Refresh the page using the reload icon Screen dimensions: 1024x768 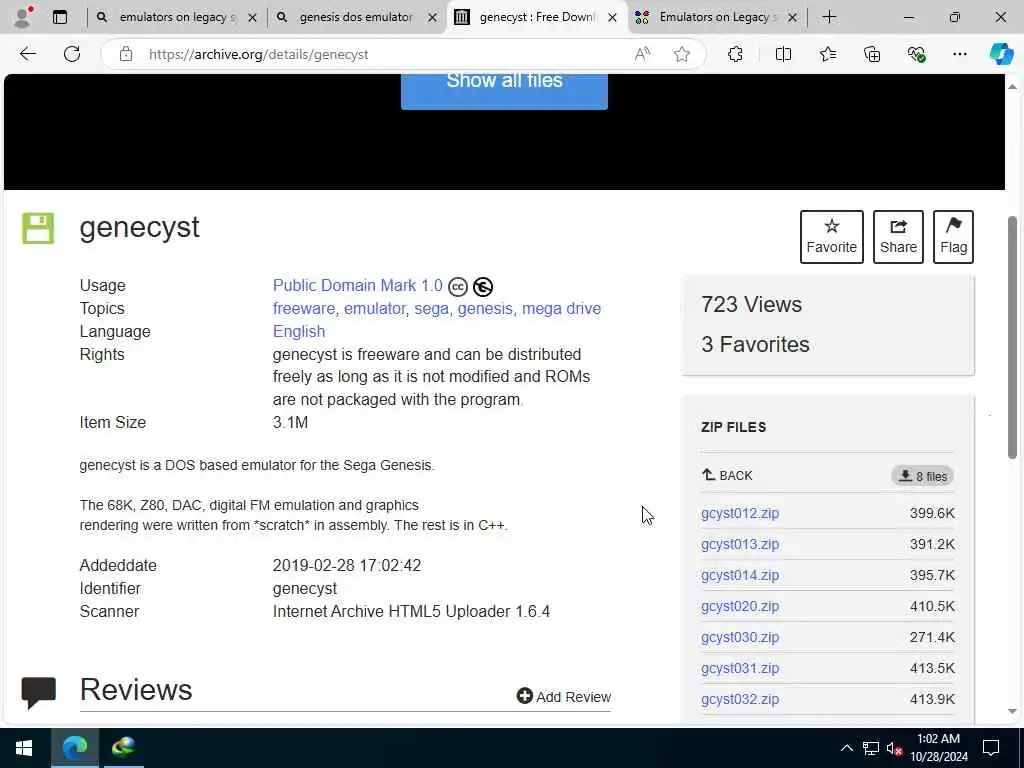pyautogui.click(x=72, y=54)
